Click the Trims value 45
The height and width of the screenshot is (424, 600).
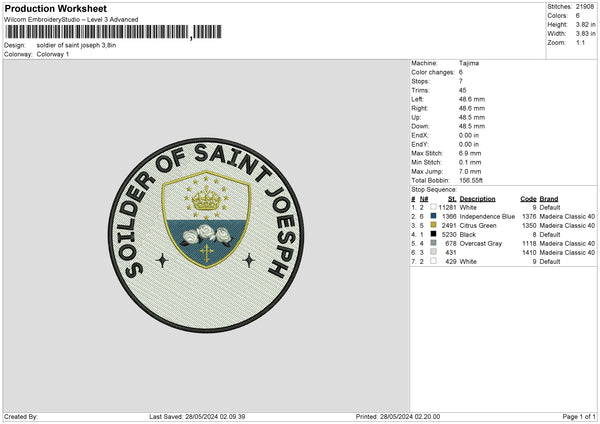463,90
